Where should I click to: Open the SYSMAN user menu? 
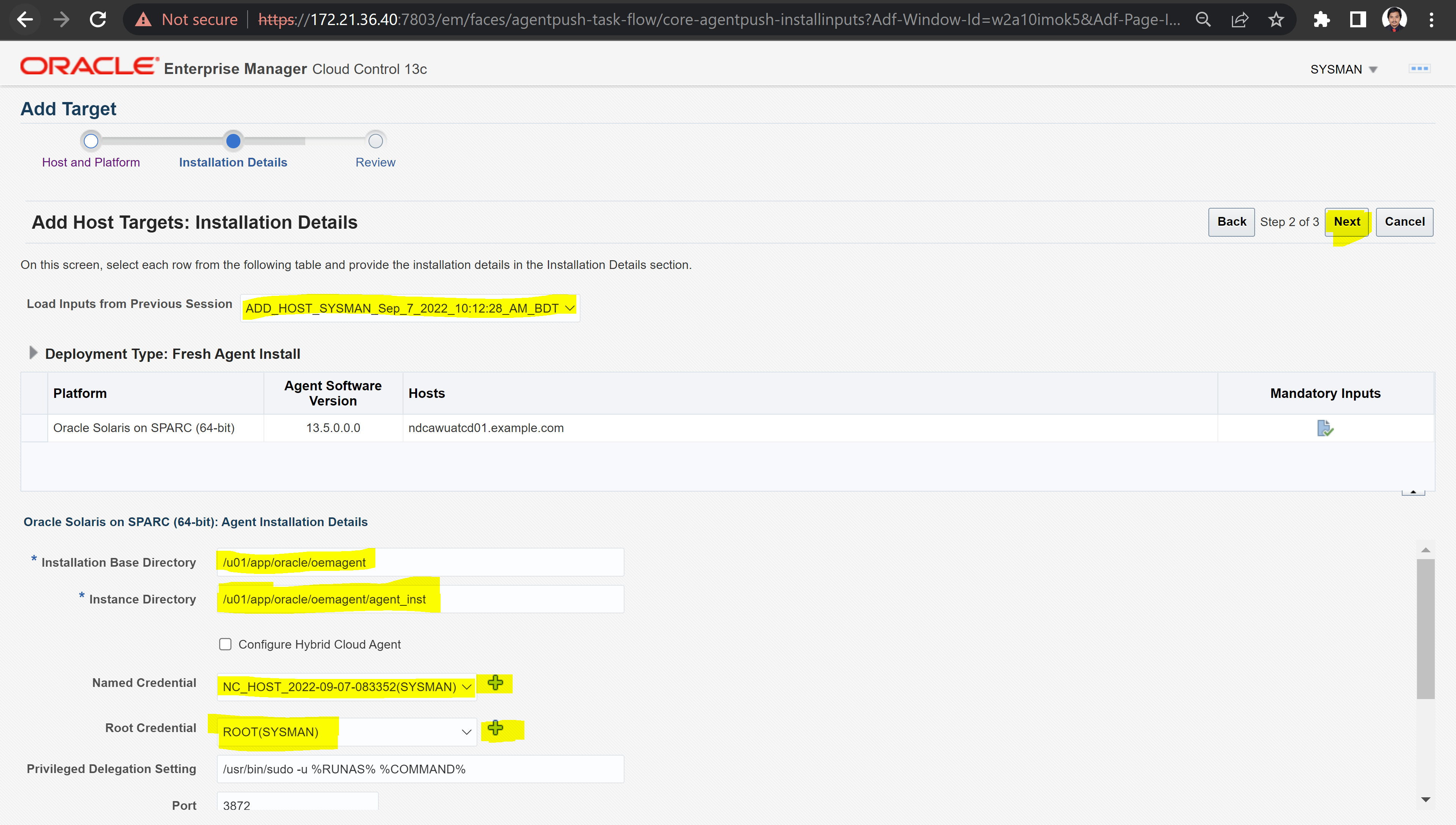1343,69
